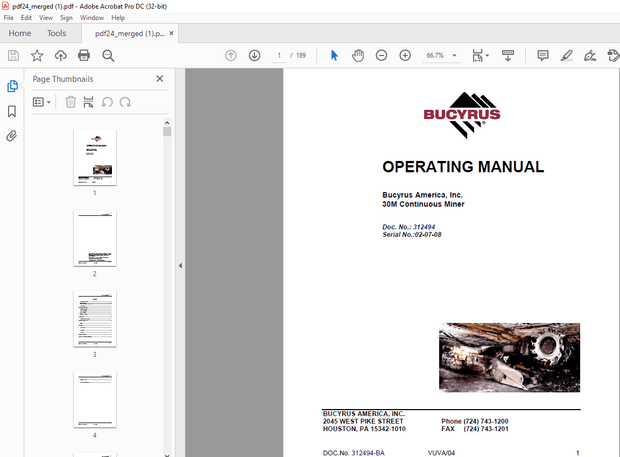Go to next page arrow

click(255, 55)
